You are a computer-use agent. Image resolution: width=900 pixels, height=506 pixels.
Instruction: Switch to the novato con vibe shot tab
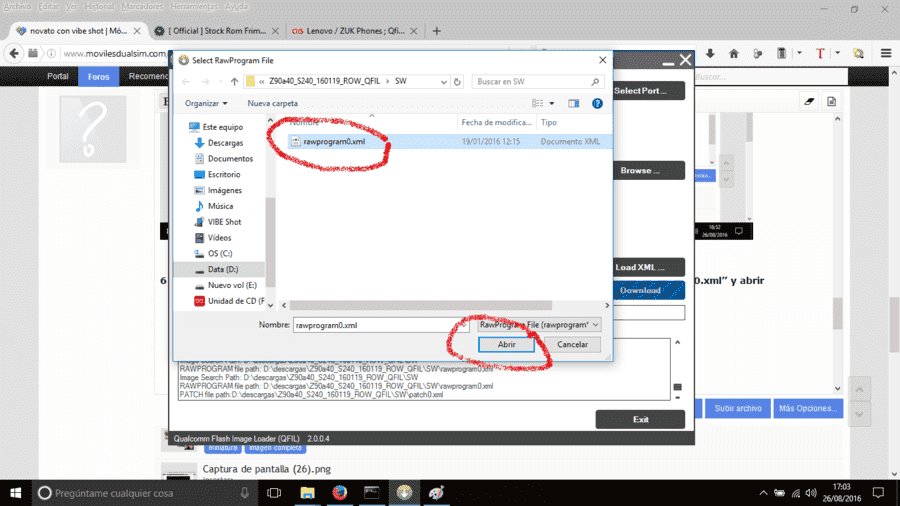click(78, 31)
